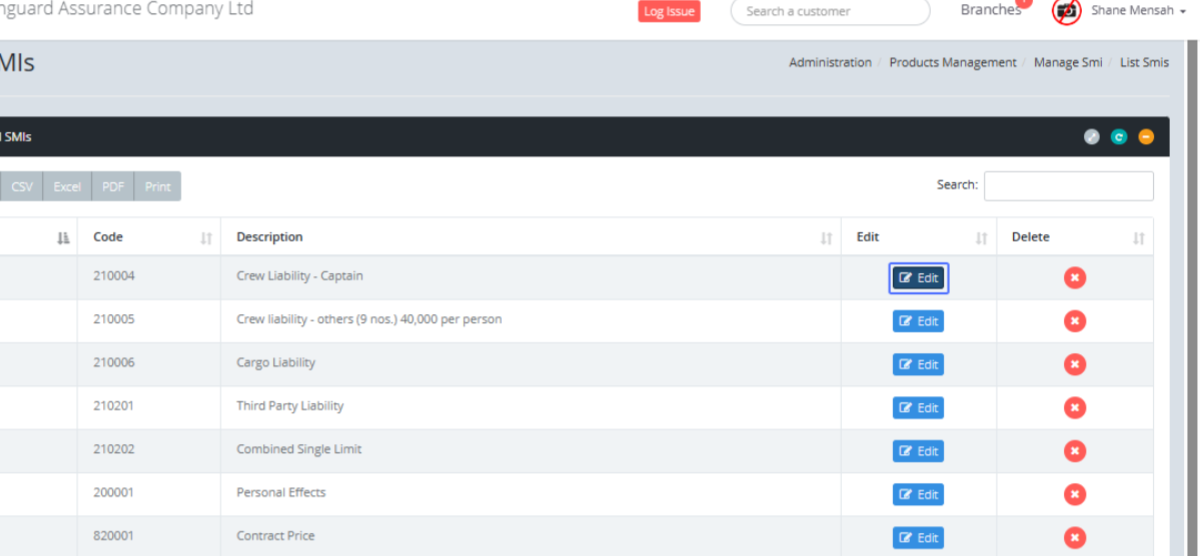This screenshot has width=1200, height=556.
Task: Delete the Cargo Liability entry
Action: click(x=1075, y=364)
